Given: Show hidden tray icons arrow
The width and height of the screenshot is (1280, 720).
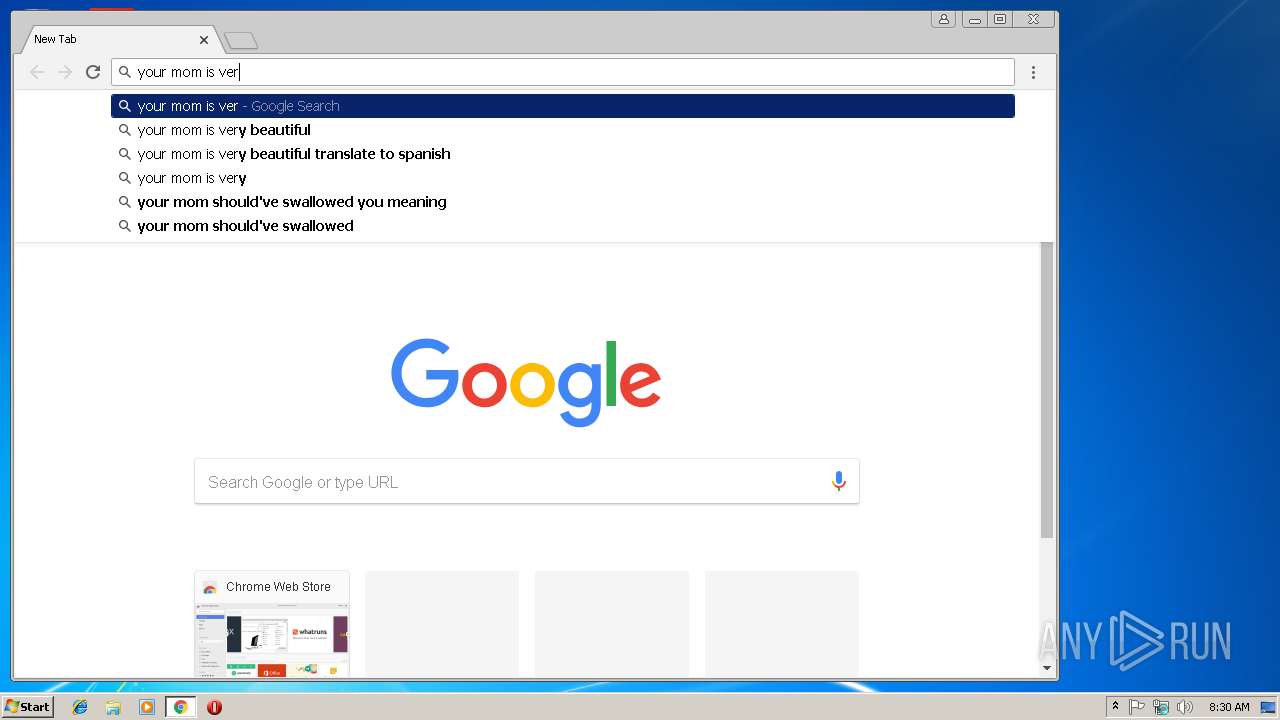Looking at the screenshot, I should pos(1115,707).
